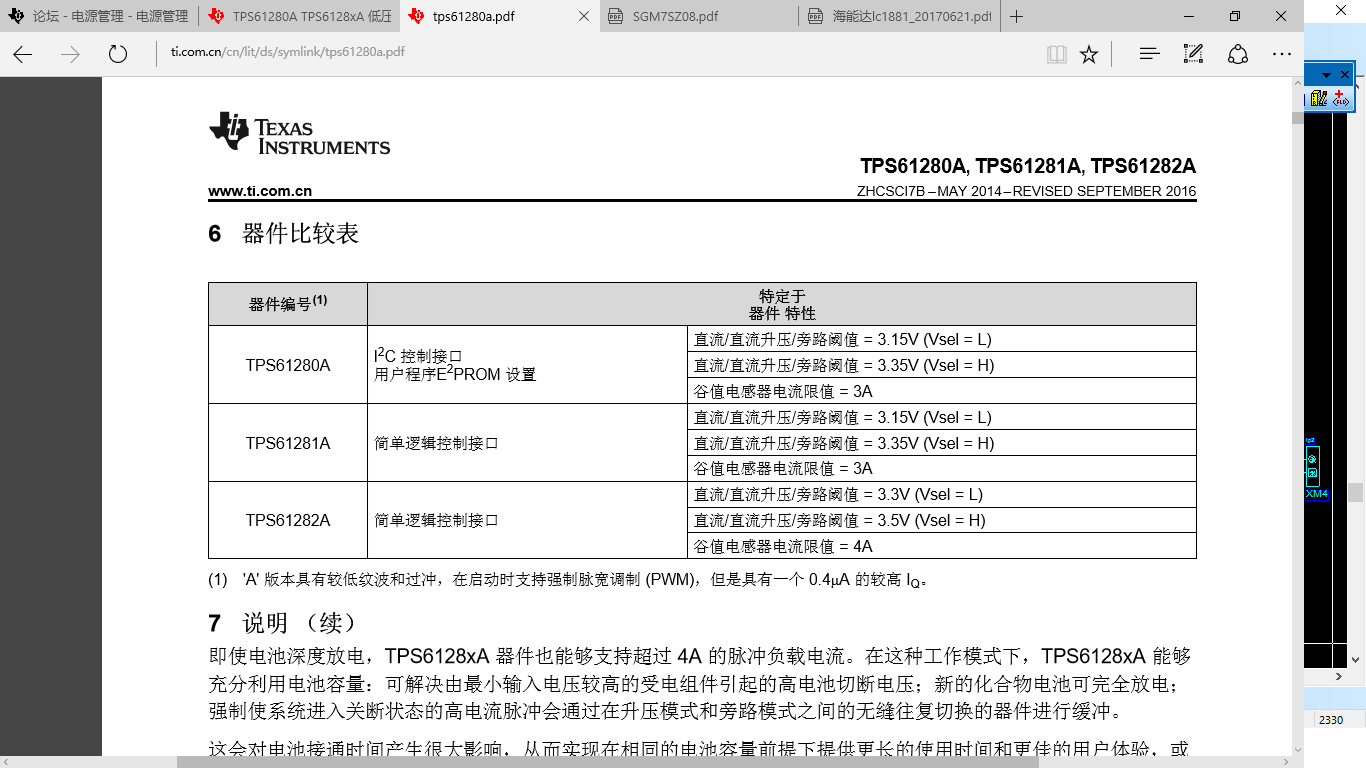This screenshot has width=1366, height=768.
Task: Click the ZHCSCI7B document revision text
Action: 1026,192
